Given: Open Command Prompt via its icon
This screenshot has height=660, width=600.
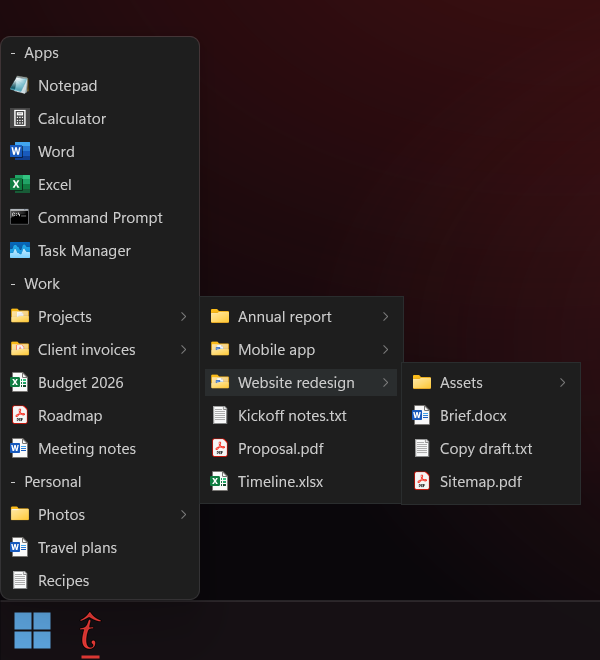Looking at the screenshot, I should 20,217.
